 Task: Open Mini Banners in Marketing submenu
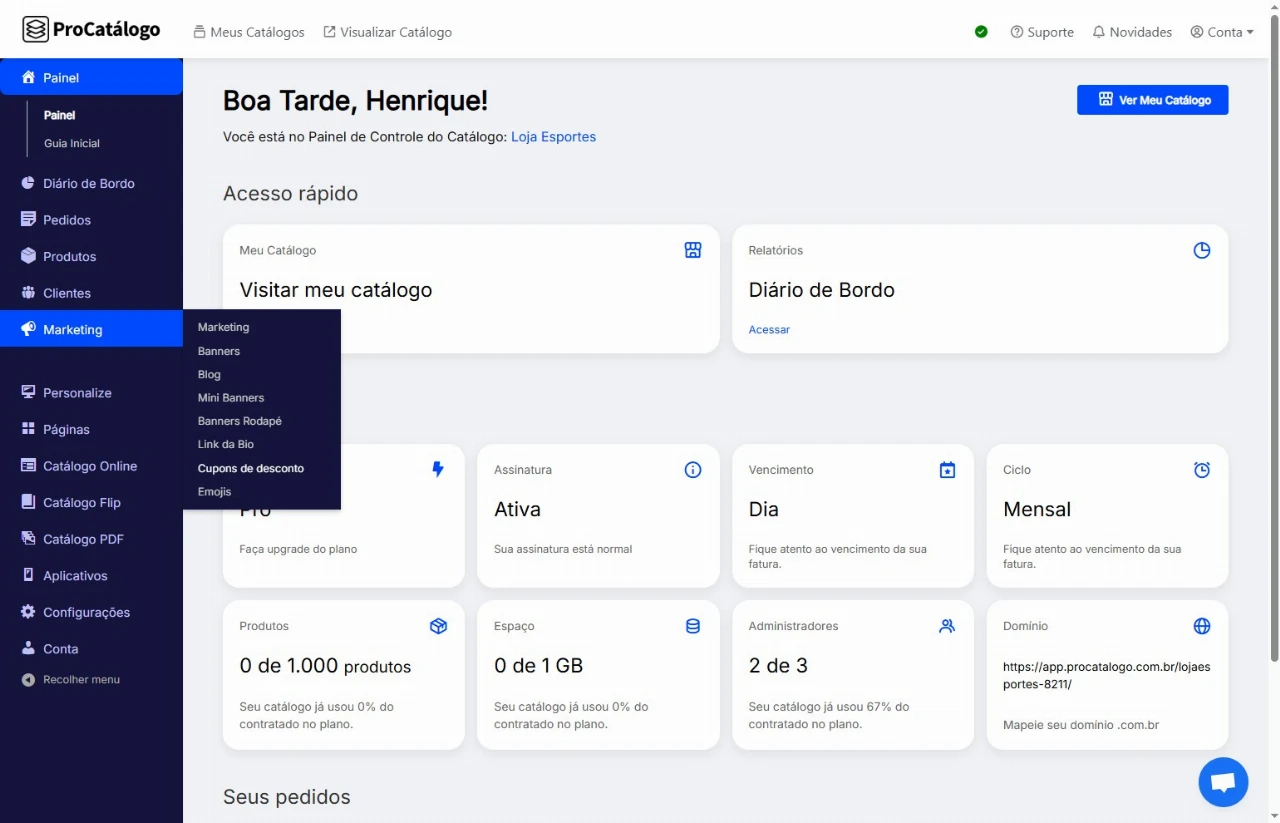click(231, 398)
